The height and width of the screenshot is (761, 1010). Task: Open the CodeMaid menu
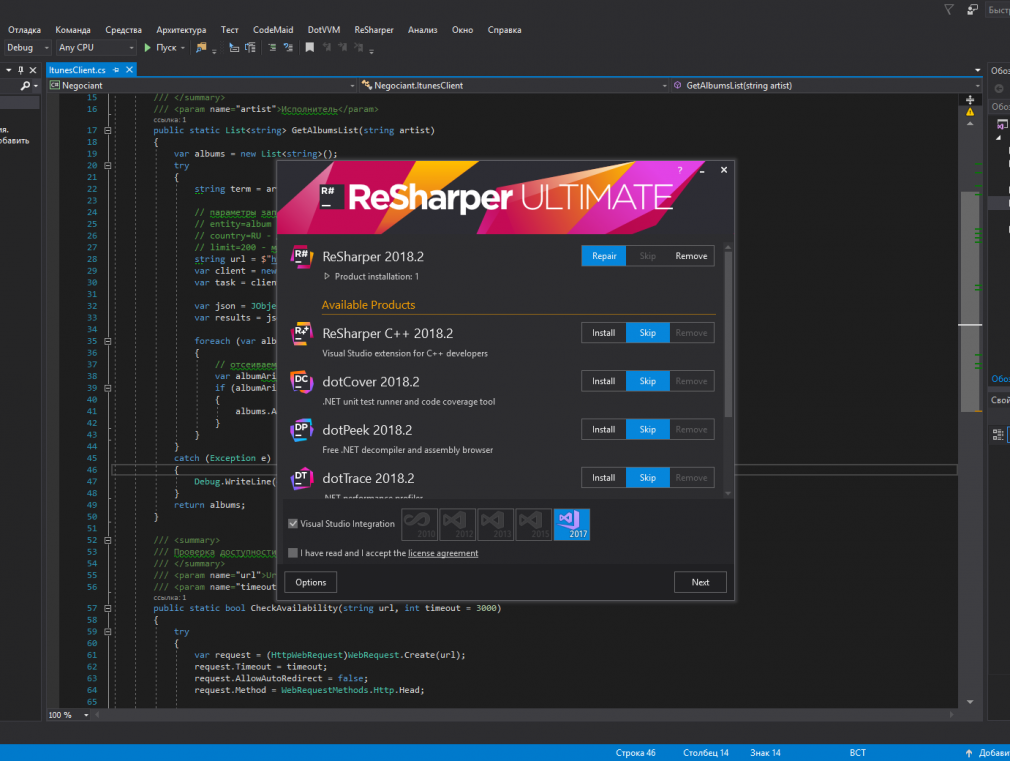(273, 30)
